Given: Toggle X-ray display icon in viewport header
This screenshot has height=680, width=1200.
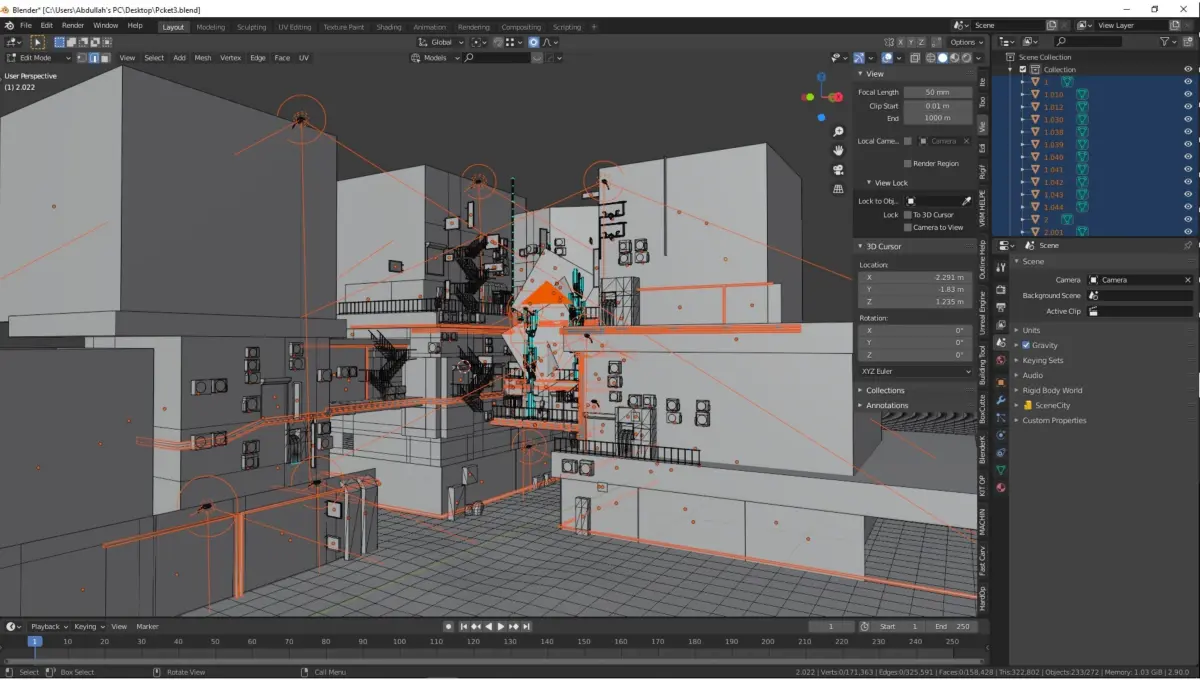Looking at the screenshot, I should pyautogui.click(x=914, y=58).
